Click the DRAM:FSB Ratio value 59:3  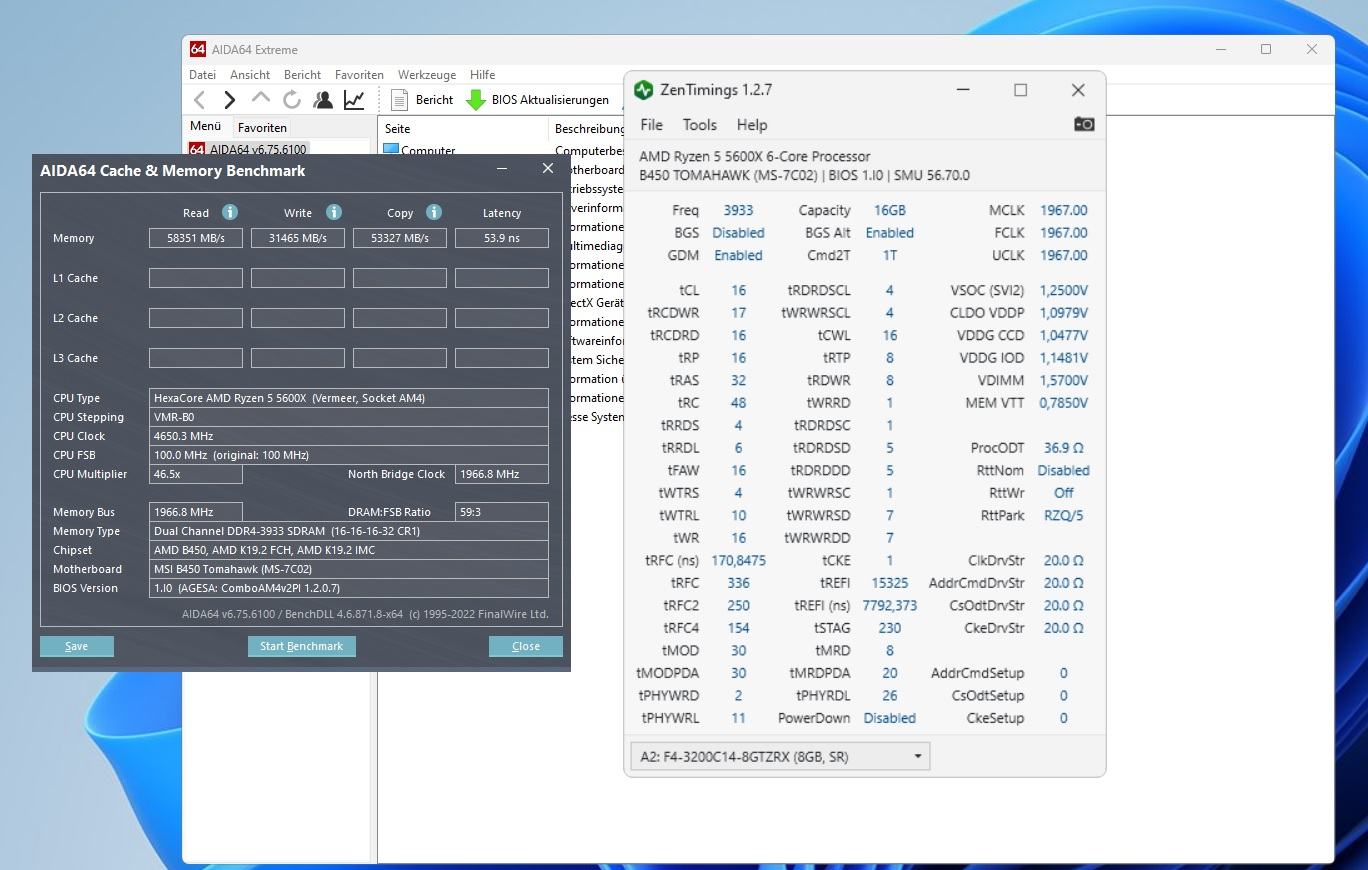[502, 512]
